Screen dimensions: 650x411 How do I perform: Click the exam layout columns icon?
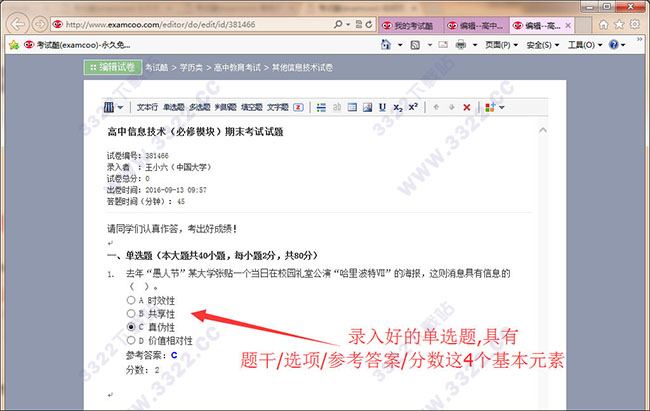pos(109,107)
